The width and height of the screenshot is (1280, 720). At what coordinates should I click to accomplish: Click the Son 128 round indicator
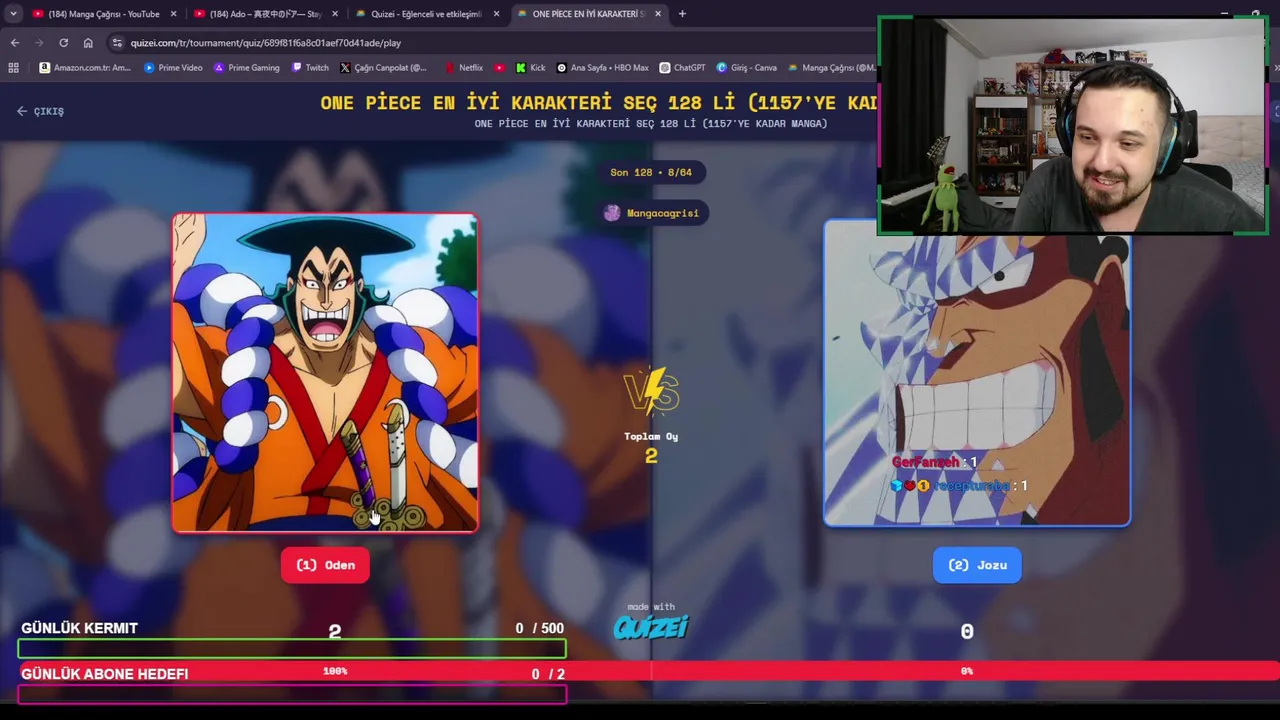(x=651, y=172)
